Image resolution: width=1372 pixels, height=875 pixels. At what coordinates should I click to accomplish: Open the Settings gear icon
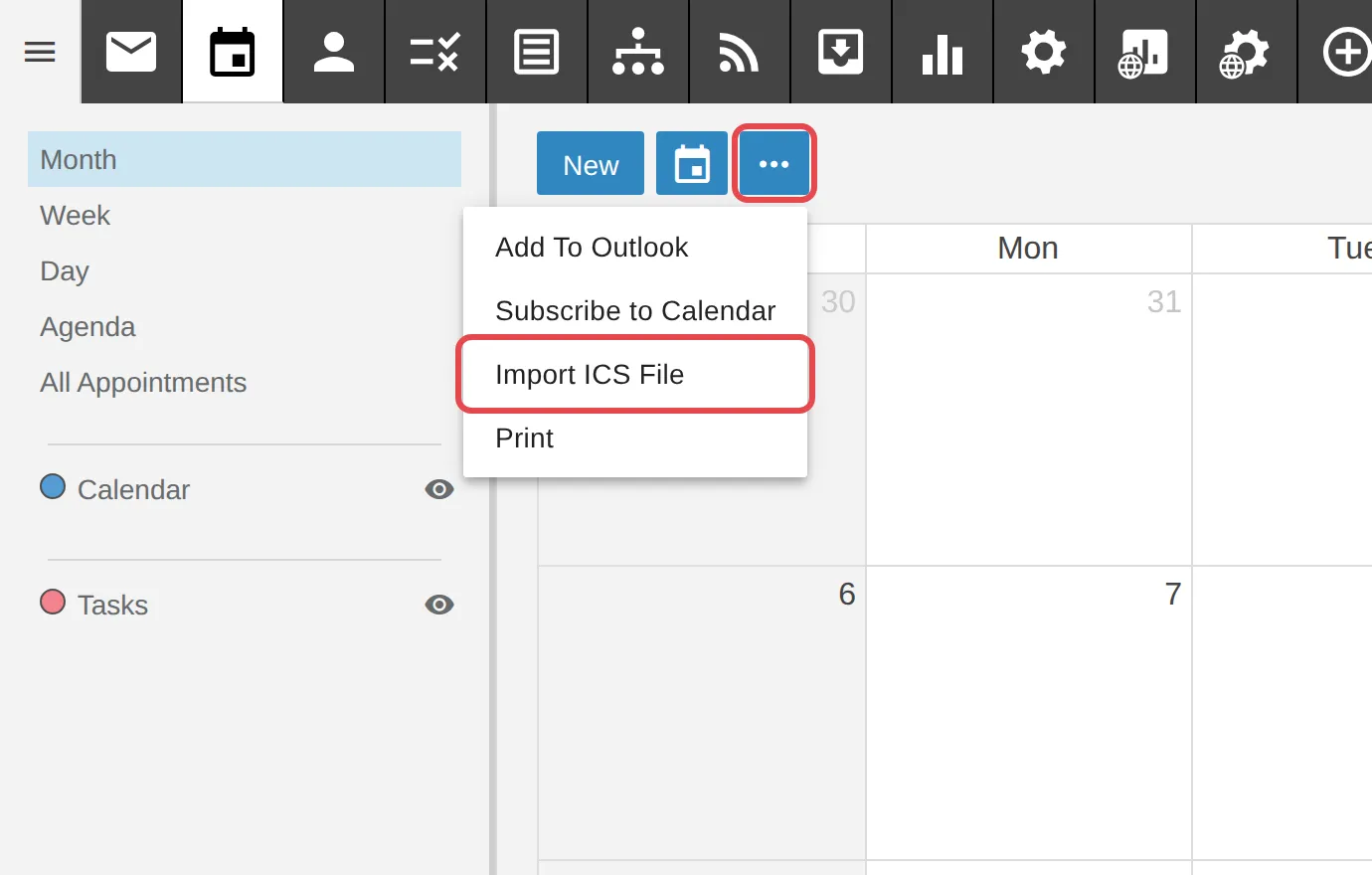click(1044, 52)
